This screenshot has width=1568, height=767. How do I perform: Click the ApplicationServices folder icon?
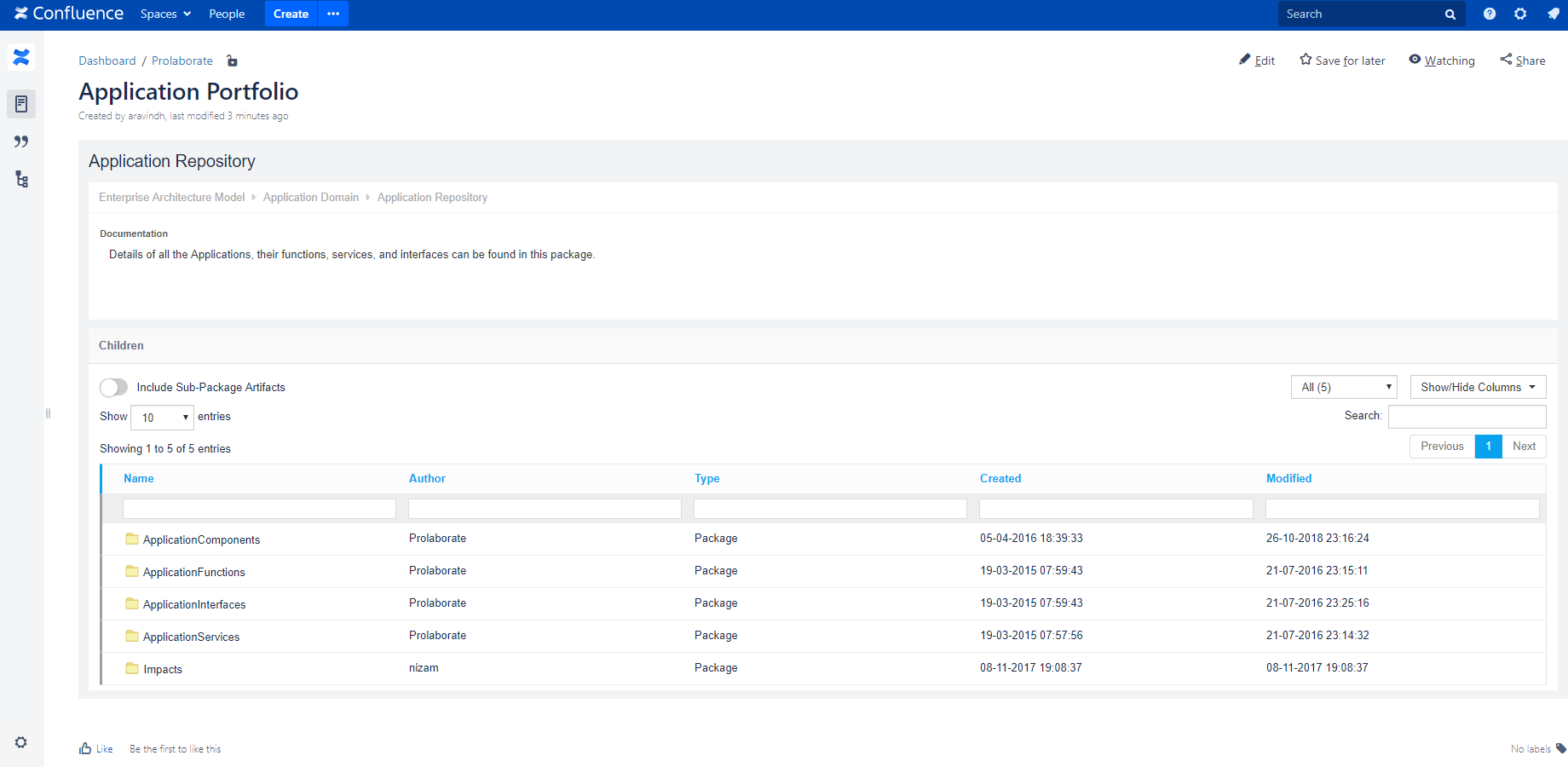[x=132, y=636]
